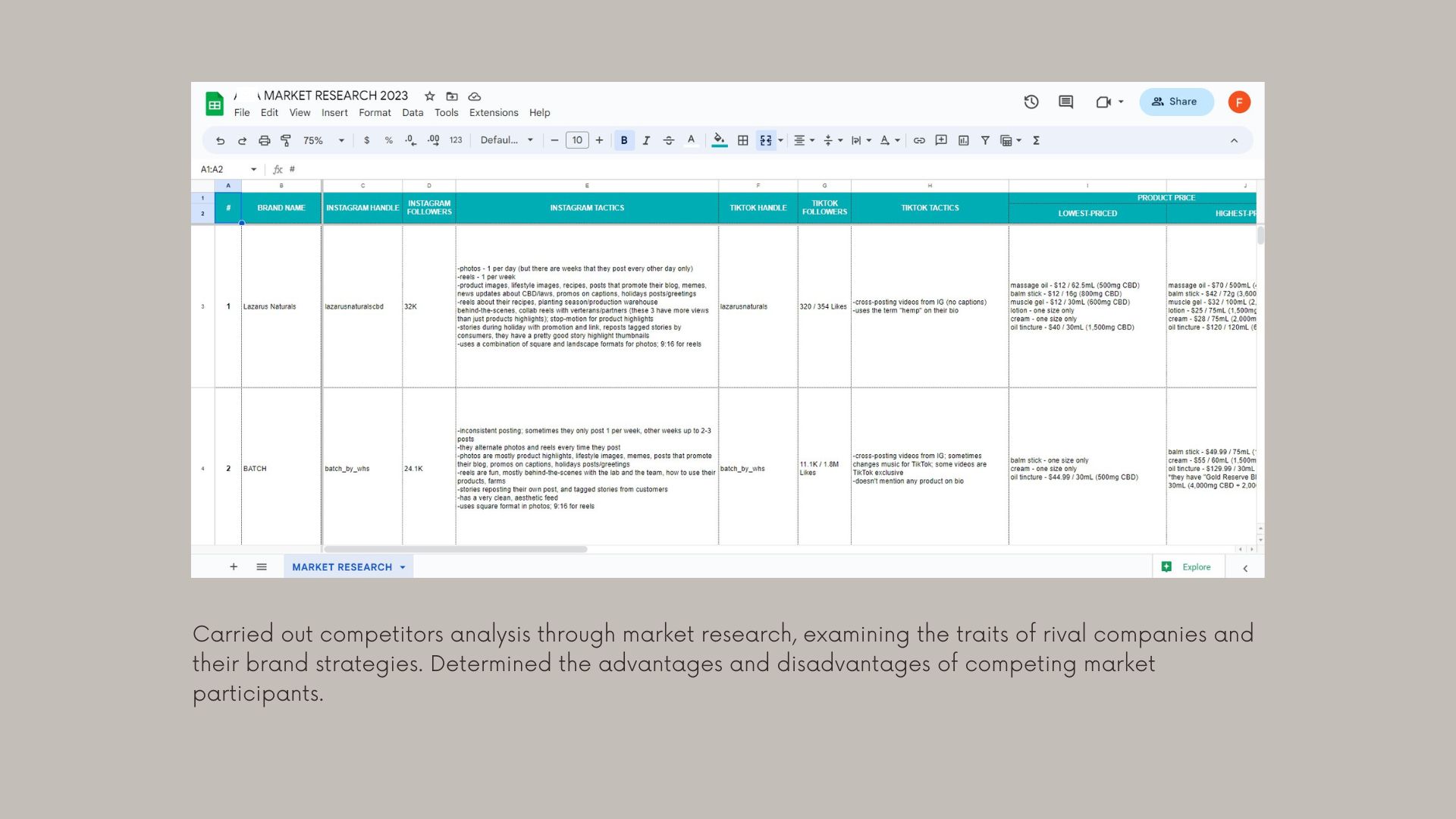Toggle Bold formatting button

(x=624, y=140)
